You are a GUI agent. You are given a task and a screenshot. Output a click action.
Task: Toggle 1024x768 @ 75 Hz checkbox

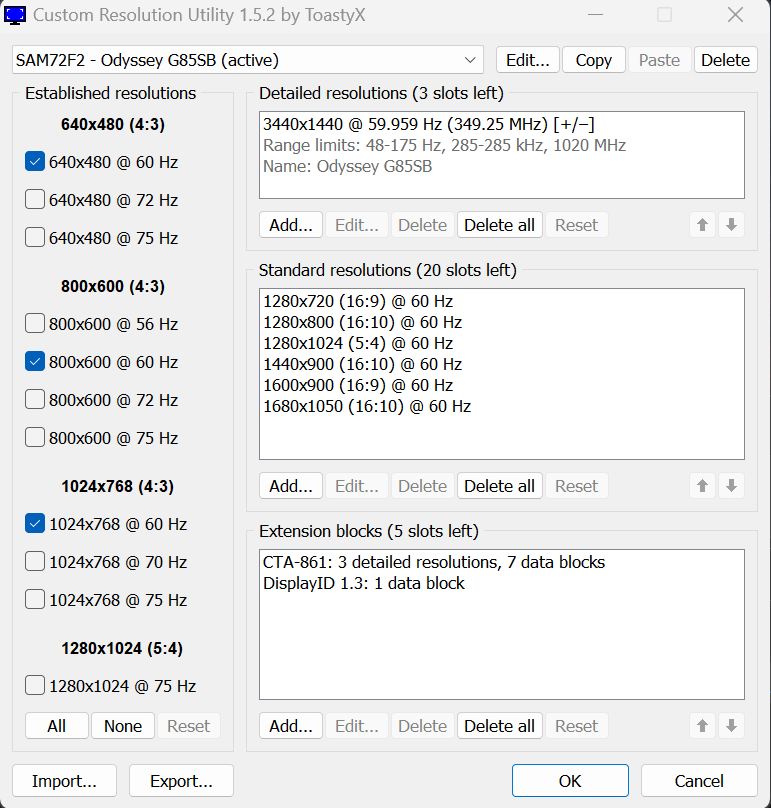point(35,600)
